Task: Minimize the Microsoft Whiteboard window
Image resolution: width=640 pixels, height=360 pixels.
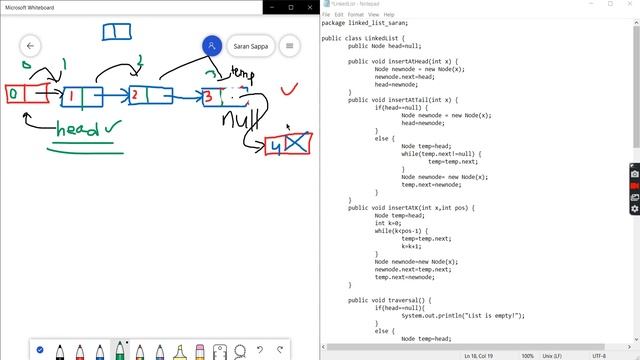Action: click(272, 7)
